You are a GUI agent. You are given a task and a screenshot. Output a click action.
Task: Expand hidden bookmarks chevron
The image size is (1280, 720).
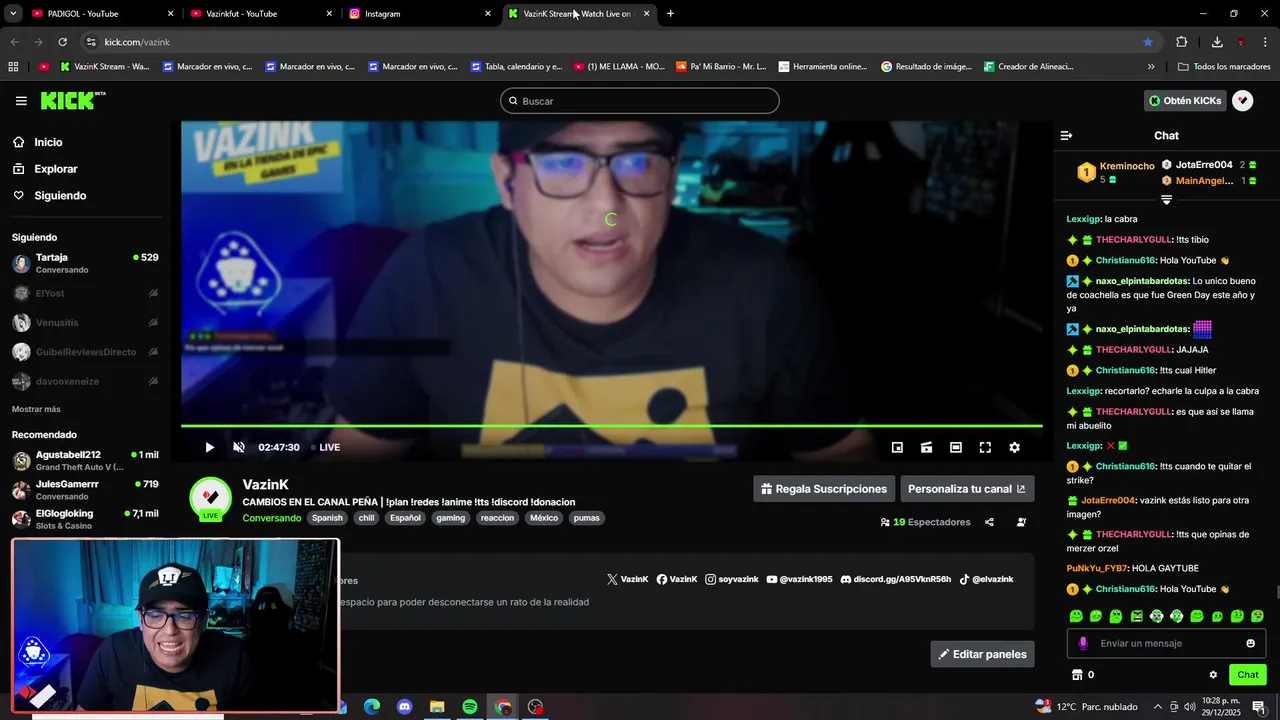[x=1151, y=67]
